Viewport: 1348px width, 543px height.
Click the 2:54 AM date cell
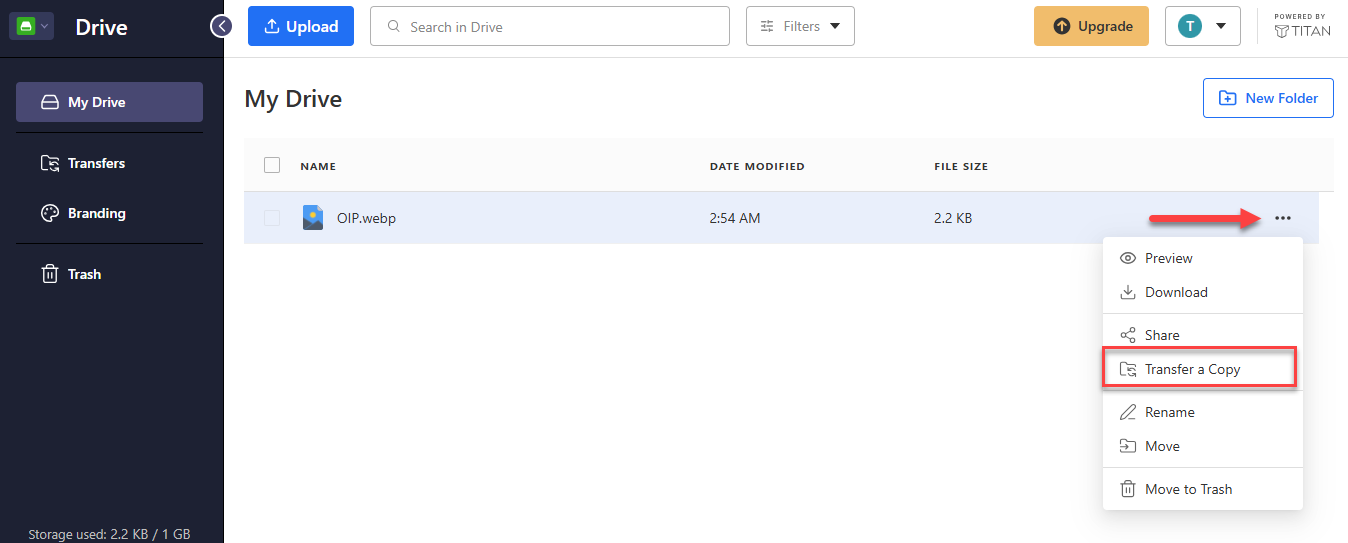click(x=735, y=218)
